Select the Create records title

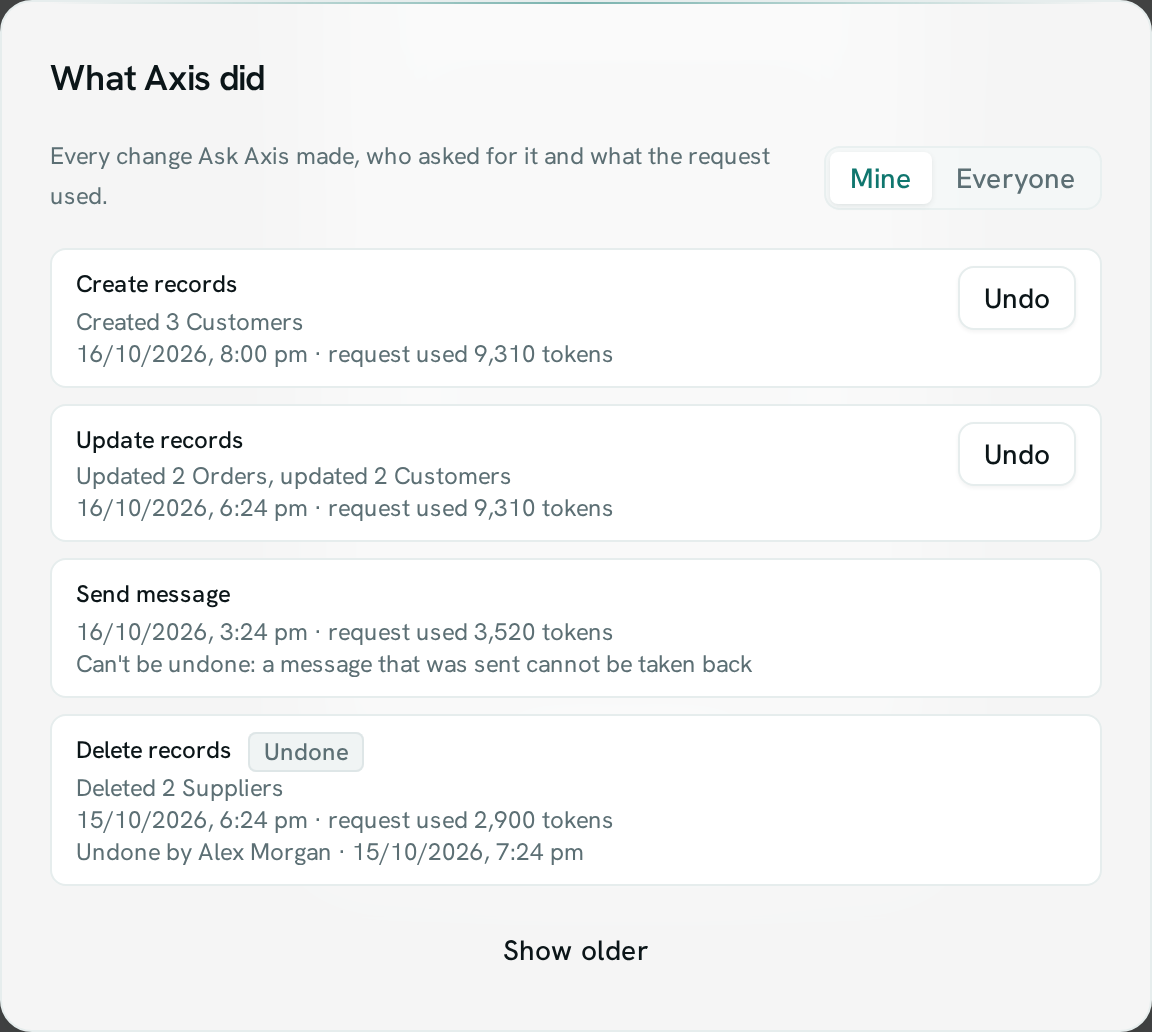click(156, 284)
